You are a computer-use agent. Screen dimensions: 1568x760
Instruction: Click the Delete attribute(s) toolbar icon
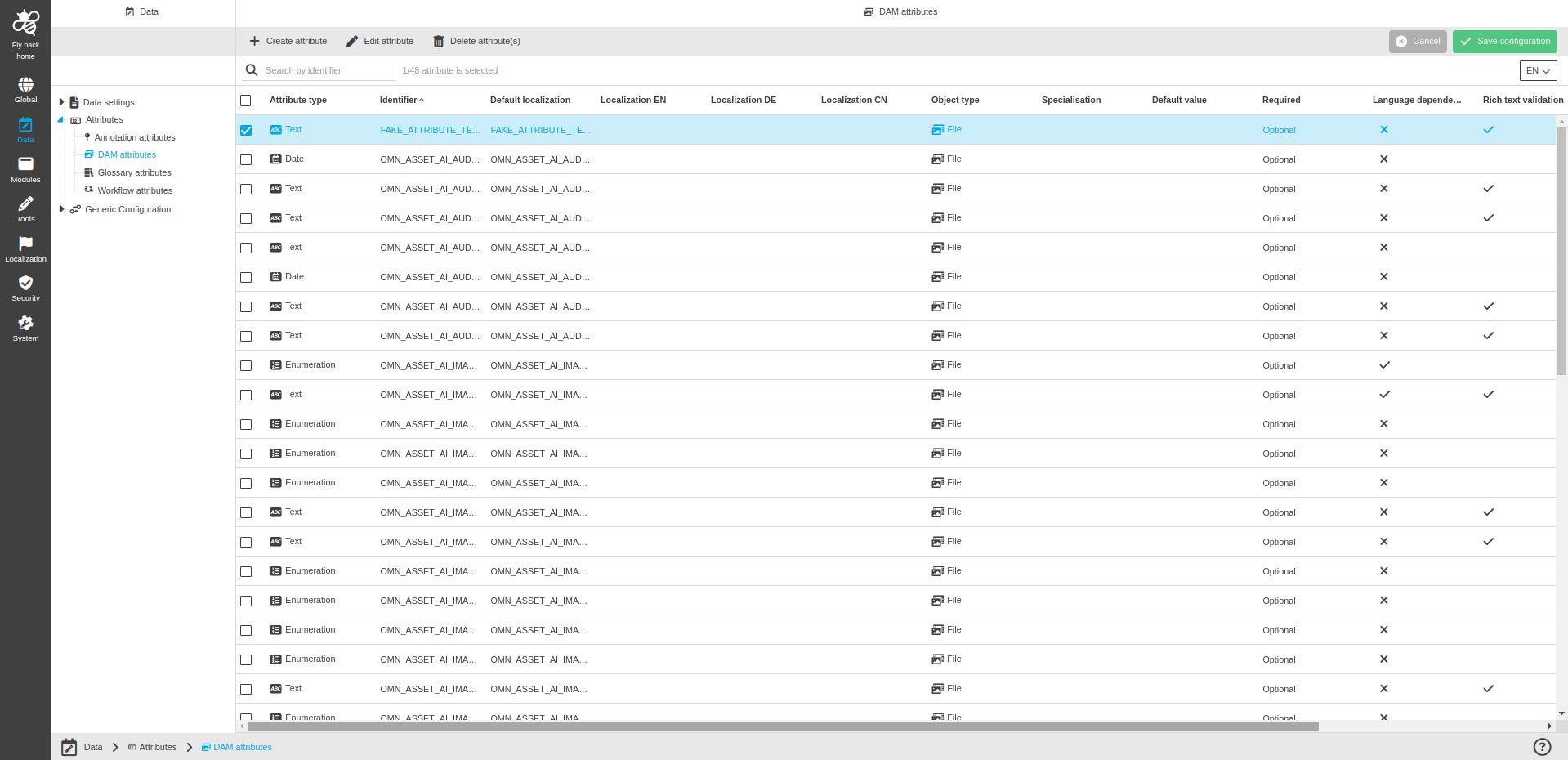tap(439, 40)
